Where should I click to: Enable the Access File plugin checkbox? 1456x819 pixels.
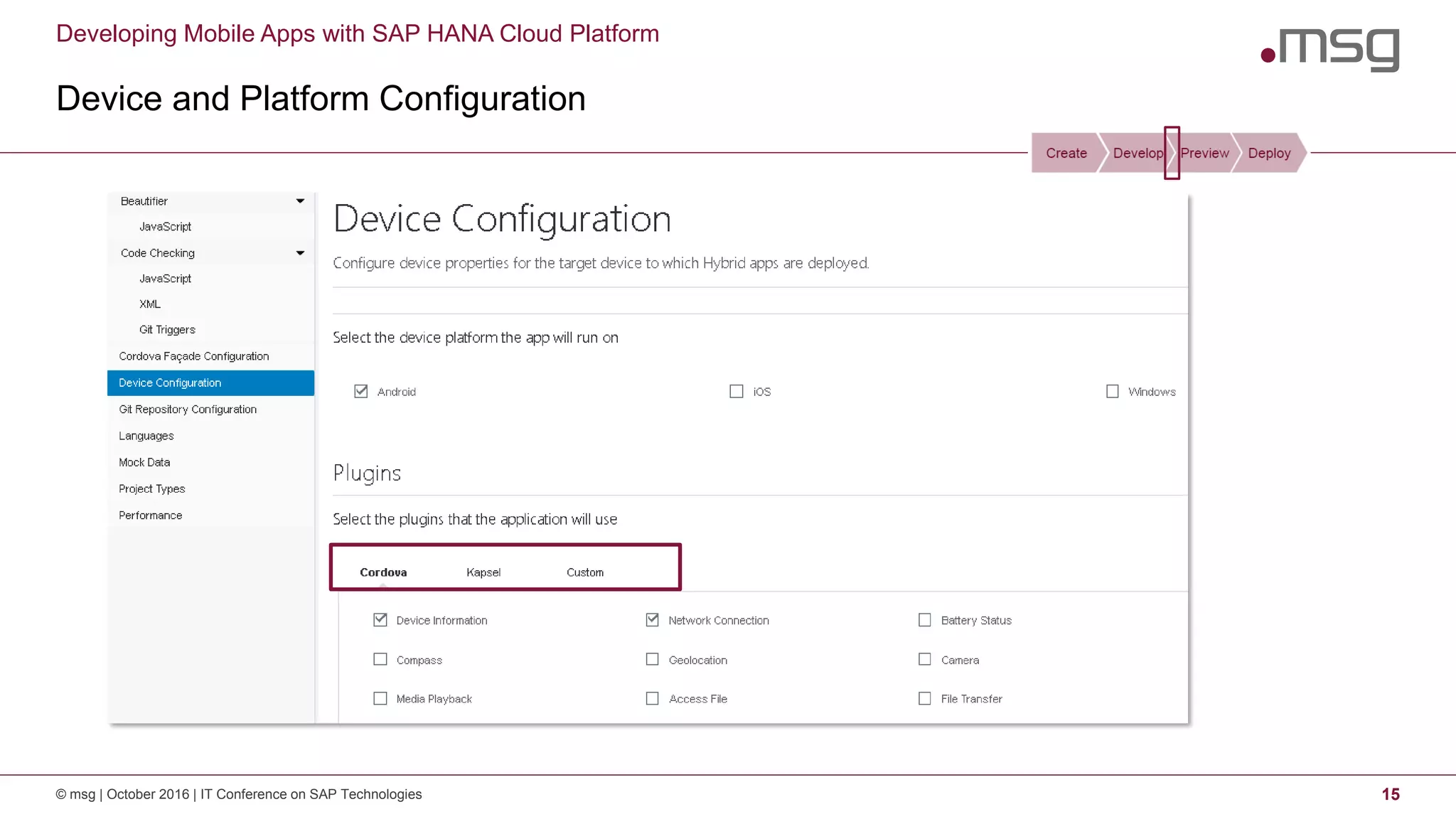point(653,698)
